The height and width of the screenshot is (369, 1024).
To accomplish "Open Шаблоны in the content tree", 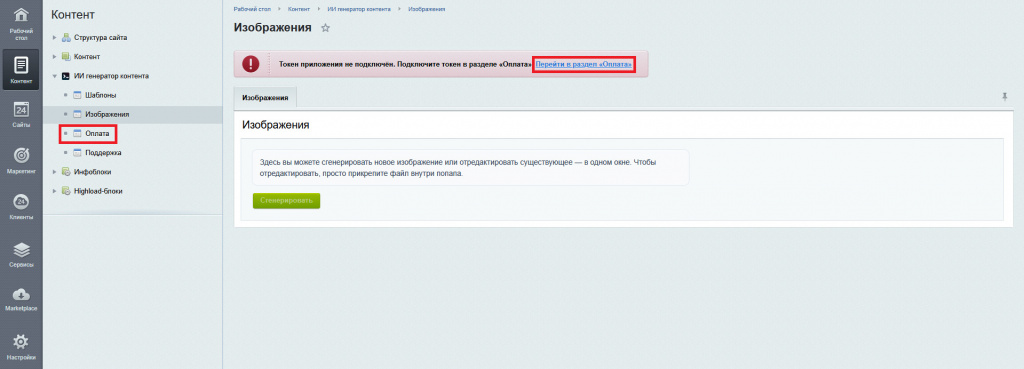I will click(101, 95).
